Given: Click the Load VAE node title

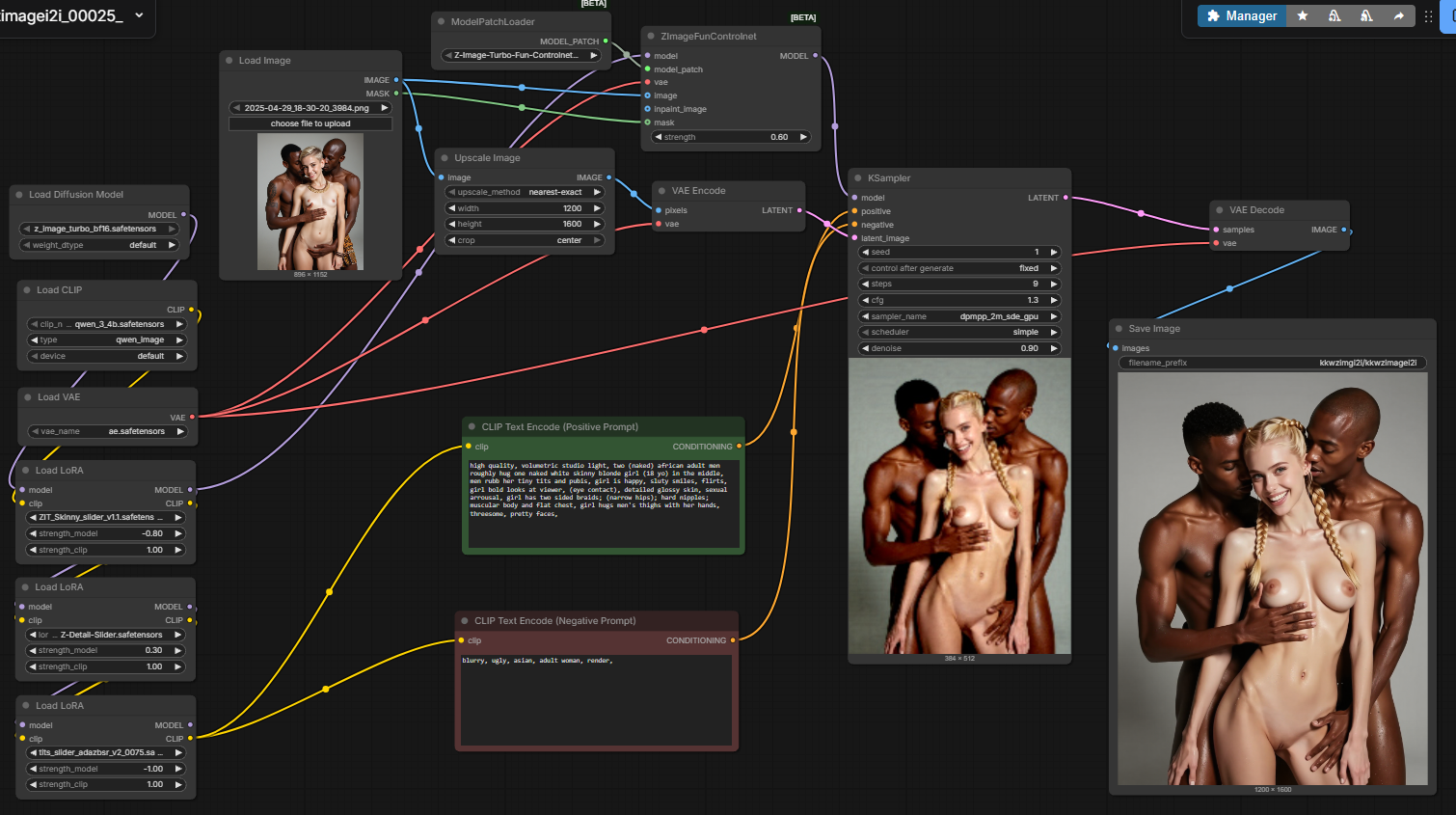Looking at the screenshot, I should pos(59,396).
